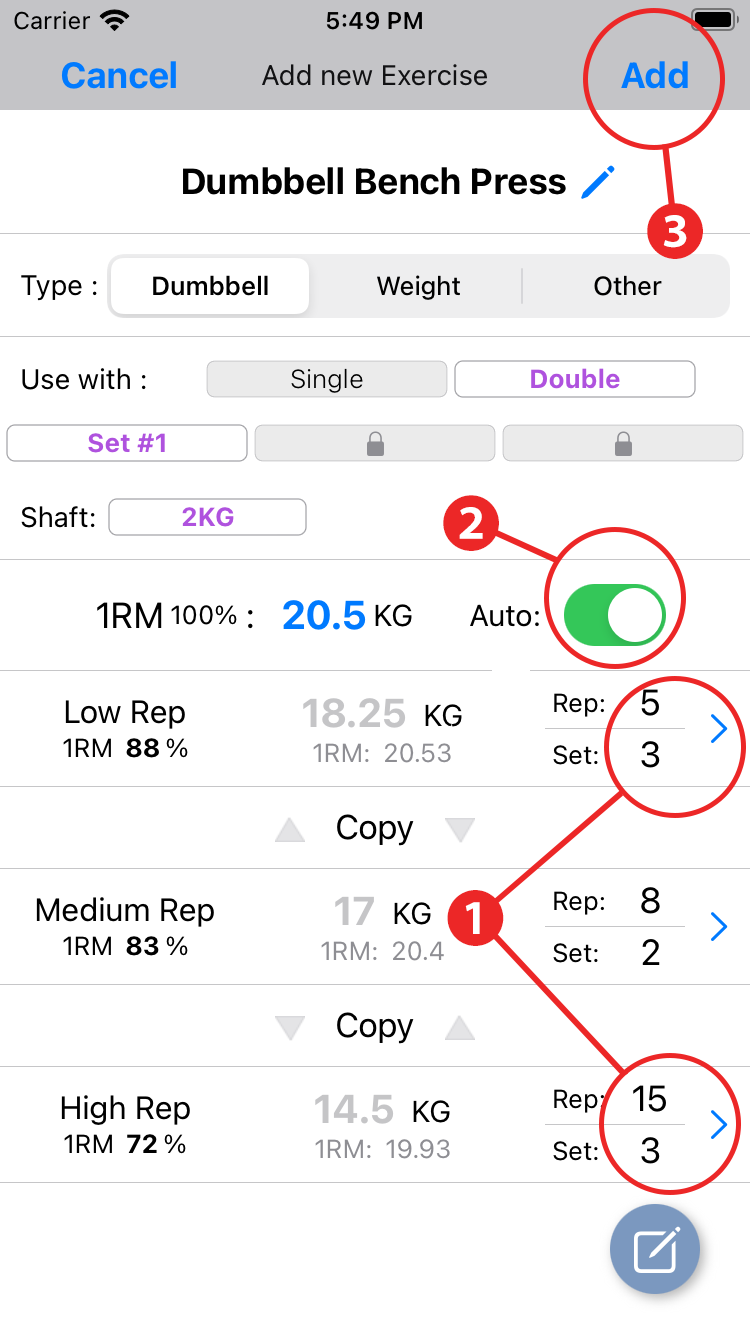The height and width of the screenshot is (1334, 750).
Task: Tap the floating note edit button
Action: click(x=655, y=1249)
